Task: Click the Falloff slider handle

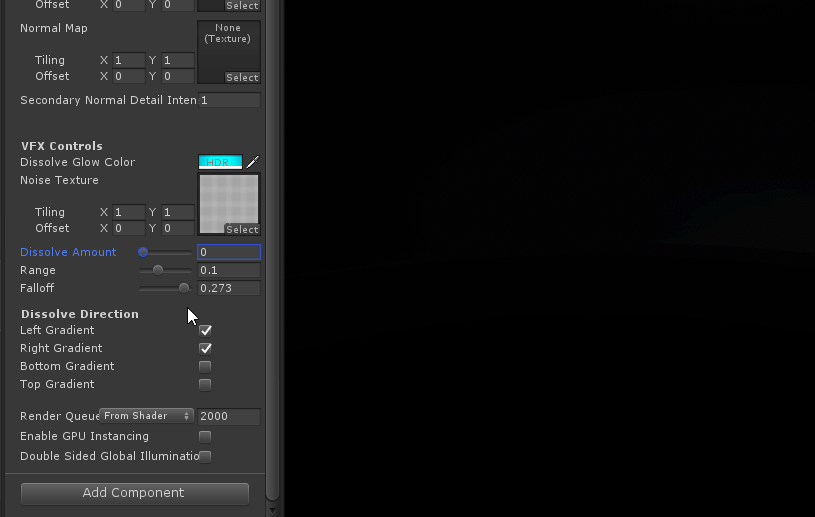Action: 184,288
